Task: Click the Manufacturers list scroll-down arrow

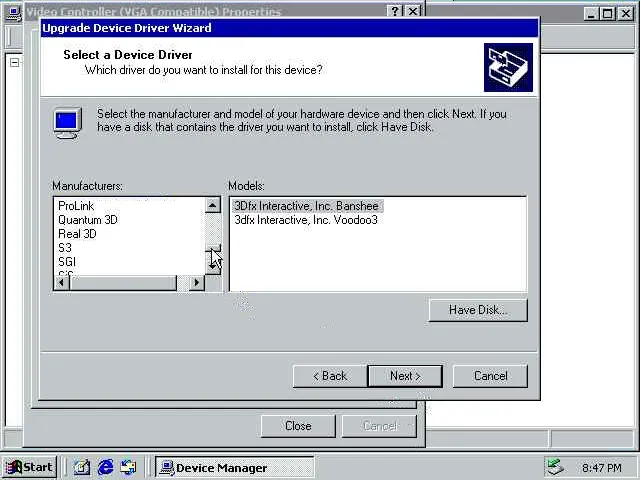Action: click(x=213, y=267)
